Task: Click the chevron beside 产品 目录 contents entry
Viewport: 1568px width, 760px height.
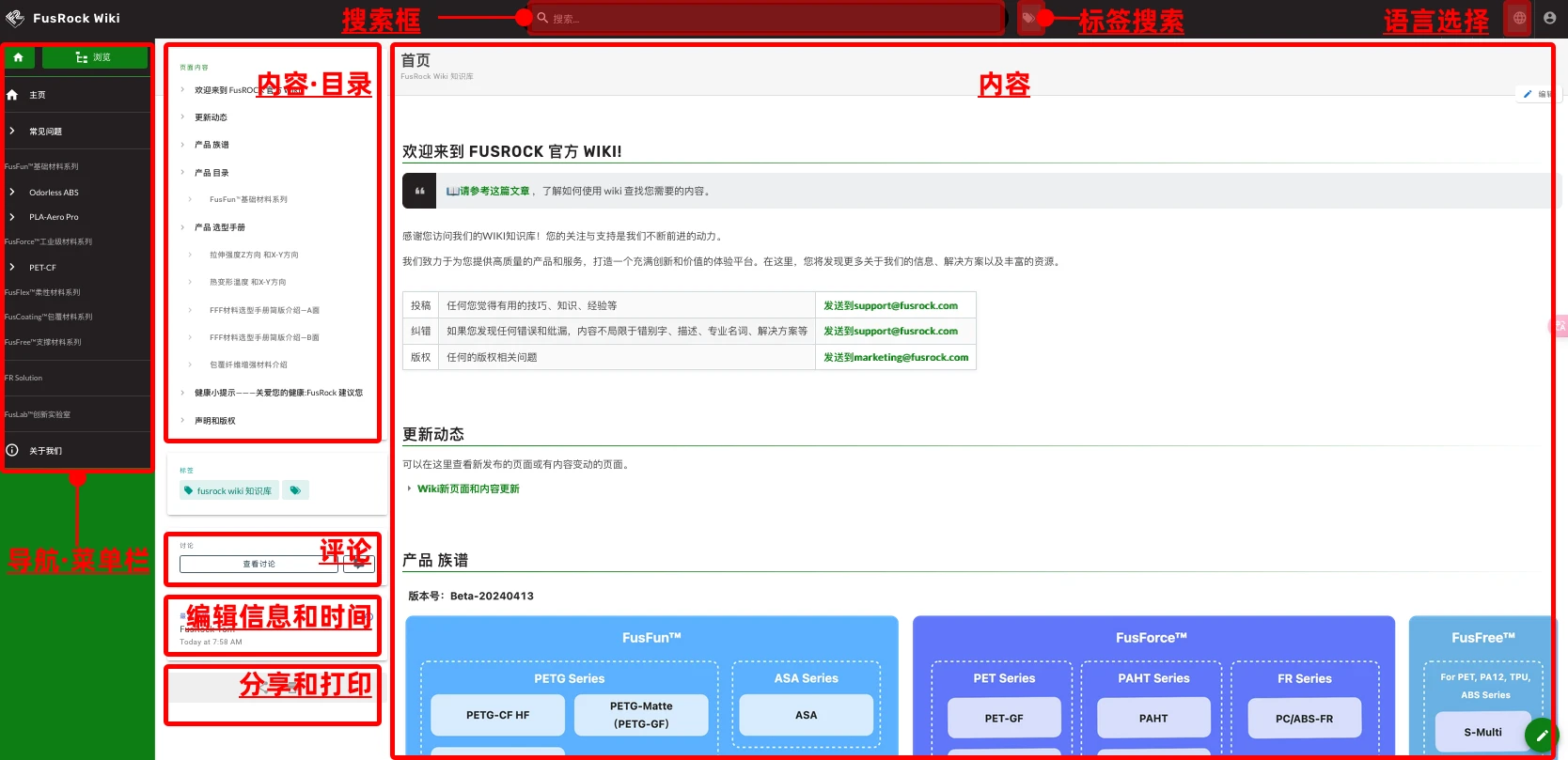Action: (182, 173)
